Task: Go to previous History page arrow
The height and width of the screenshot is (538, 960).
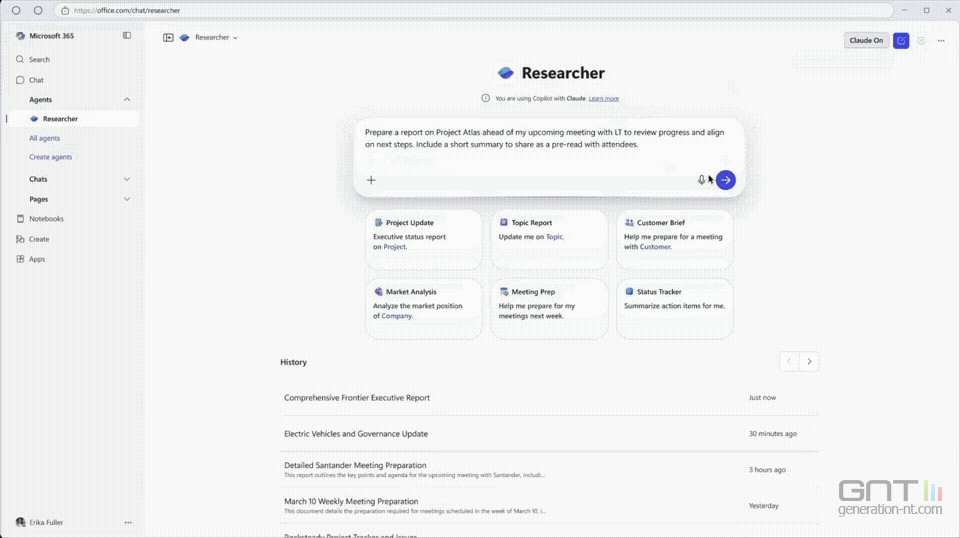Action: click(789, 362)
